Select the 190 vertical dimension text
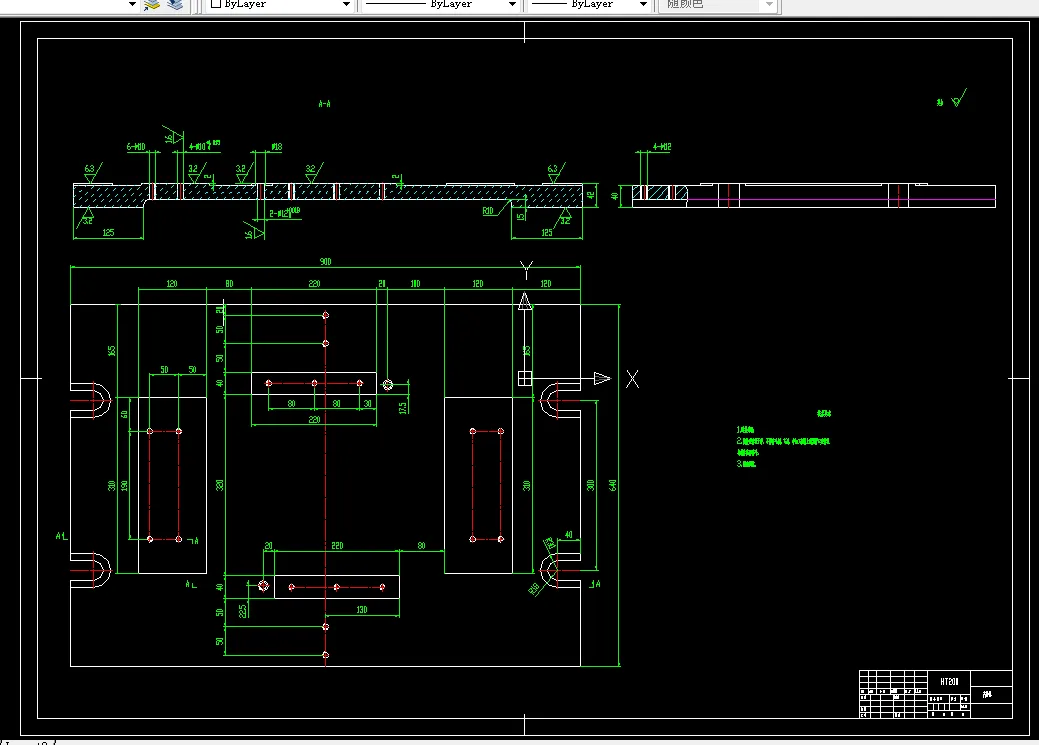Screen dimensions: 1039x745 [124, 485]
